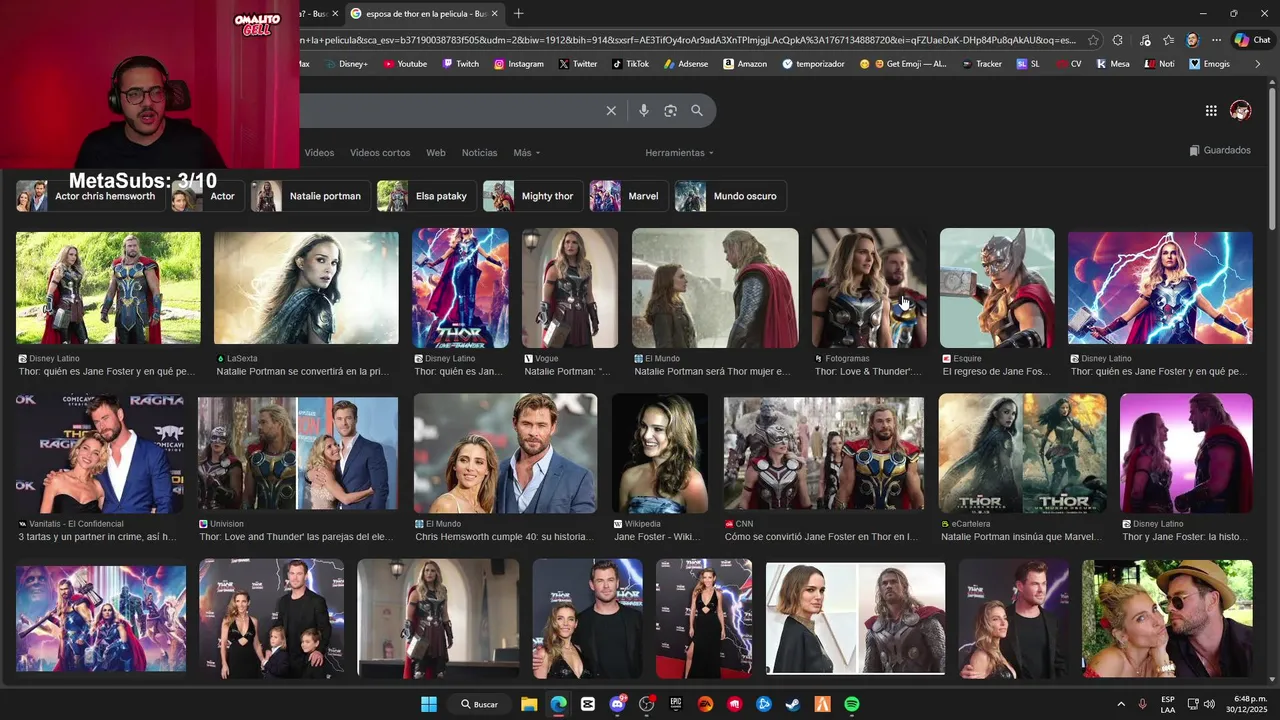Viewport: 1280px width, 720px height.
Task: Open Google Lens image search icon
Action: (670, 111)
